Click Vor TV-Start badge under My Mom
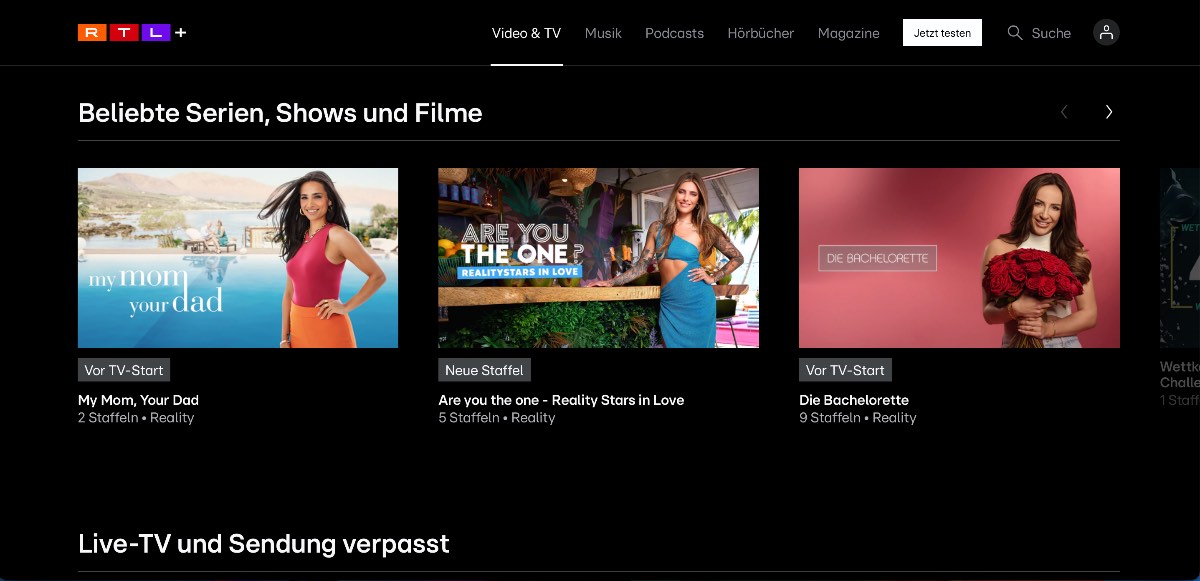Image resolution: width=1200 pixels, height=581 pixels. point(124,370)
